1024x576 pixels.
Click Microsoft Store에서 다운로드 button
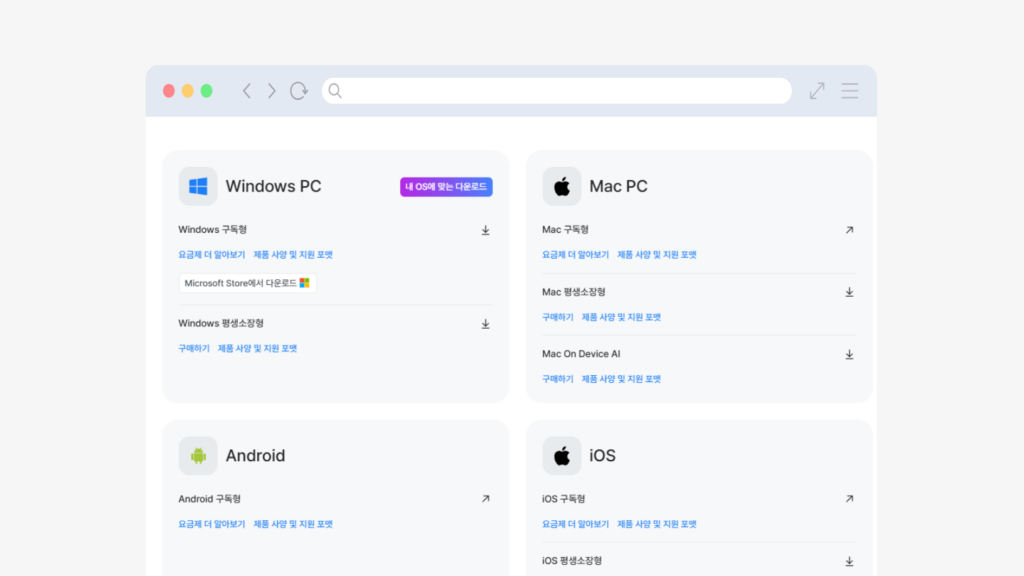(248, 283)
